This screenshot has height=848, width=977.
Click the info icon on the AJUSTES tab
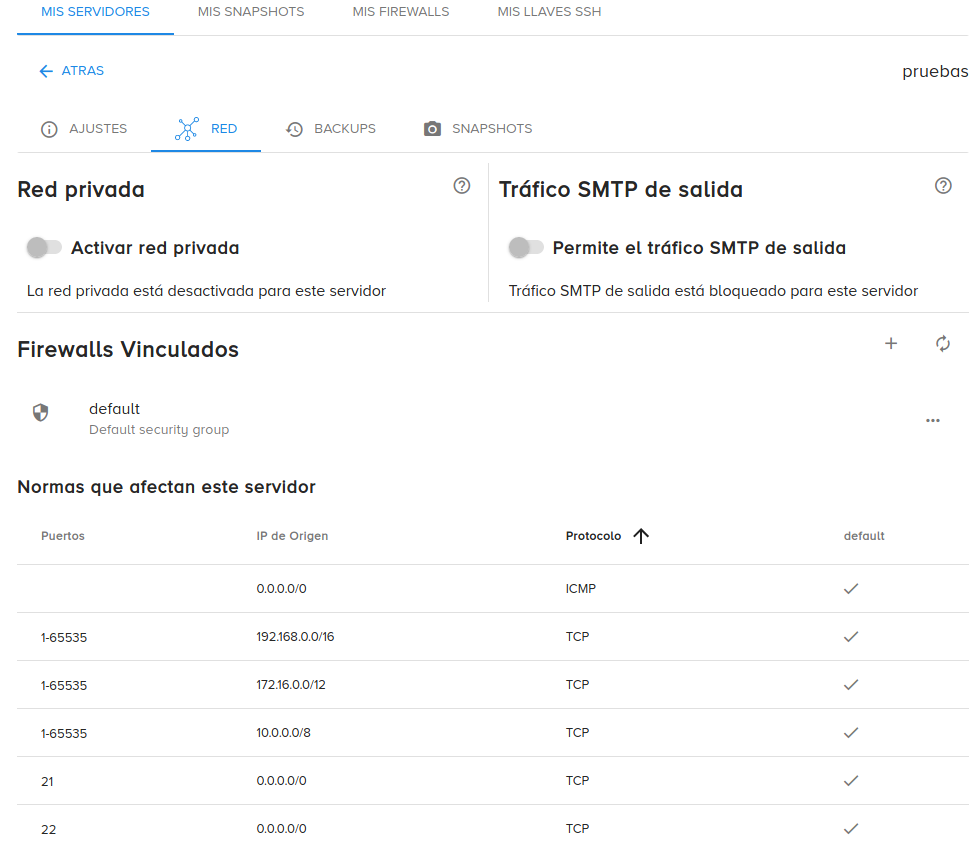tap(47, 129)
